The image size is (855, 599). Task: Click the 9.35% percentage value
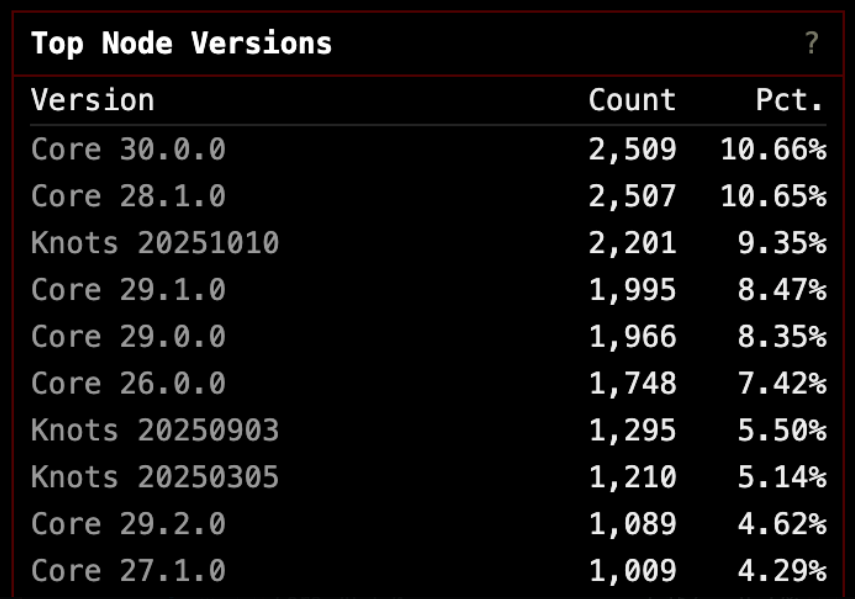pyautogui.click(x=782, y=243)
